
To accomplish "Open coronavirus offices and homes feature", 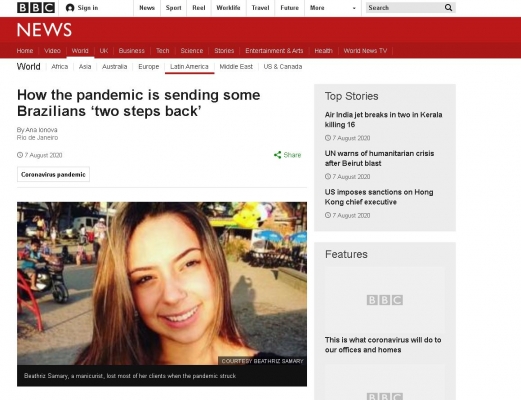I will point(383,345).
